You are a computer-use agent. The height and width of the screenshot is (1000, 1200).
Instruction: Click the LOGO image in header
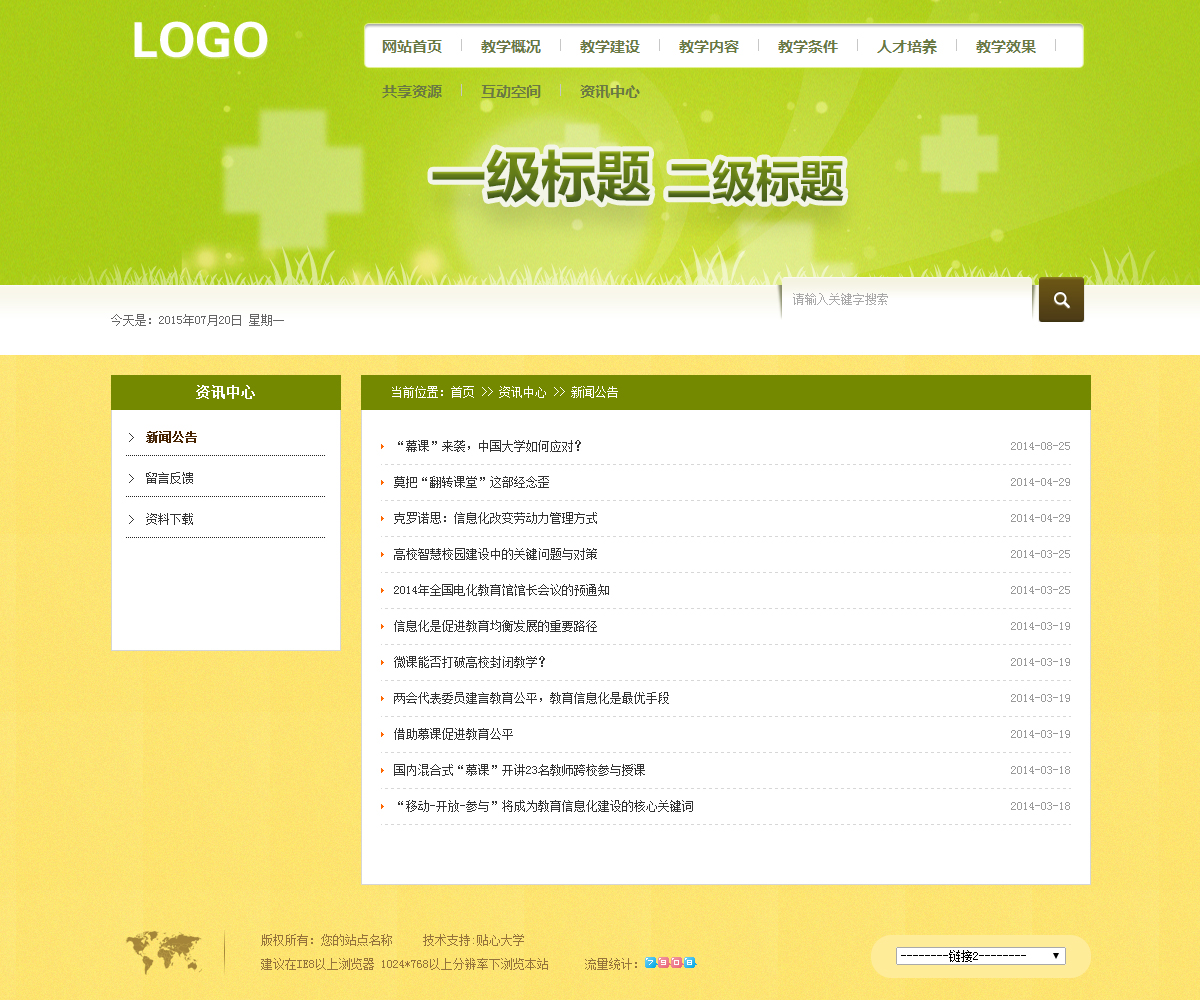click(x=200, y=41)
